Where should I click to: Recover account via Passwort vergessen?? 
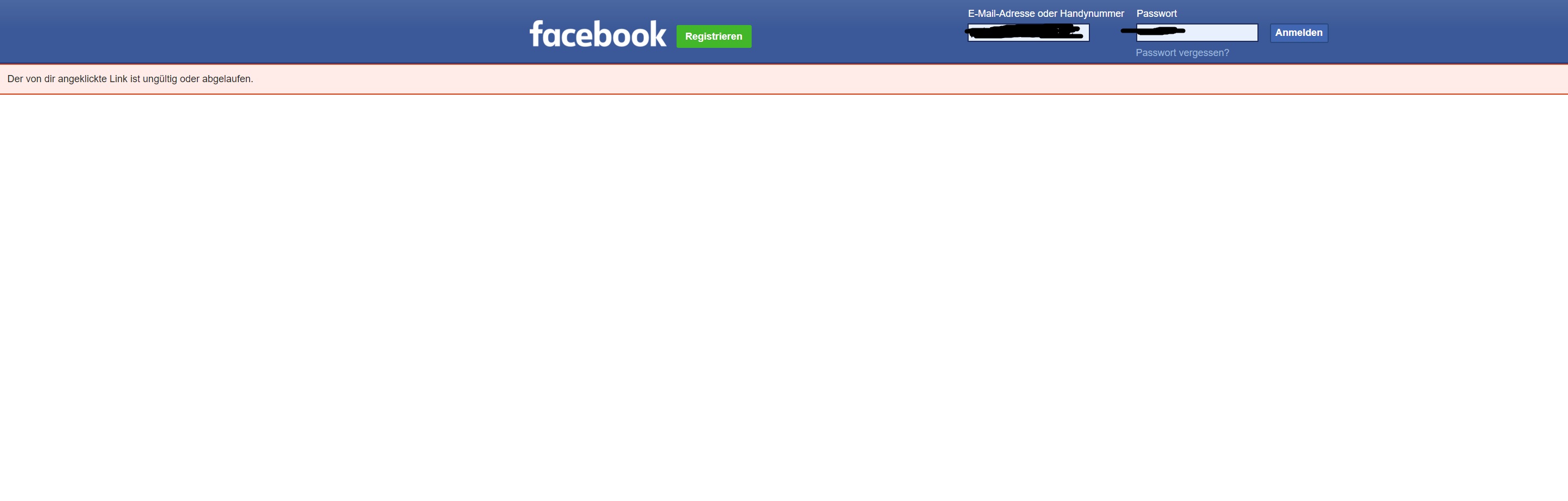pos(1182,53)
